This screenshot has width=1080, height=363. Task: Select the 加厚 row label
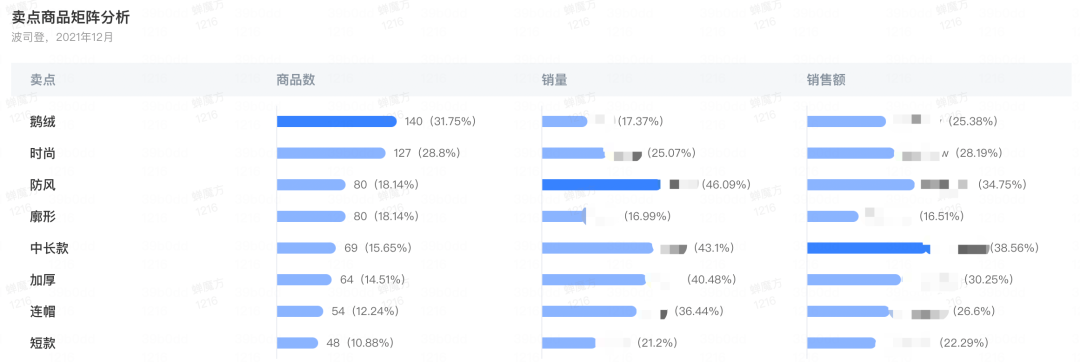[x=43, y=280]
